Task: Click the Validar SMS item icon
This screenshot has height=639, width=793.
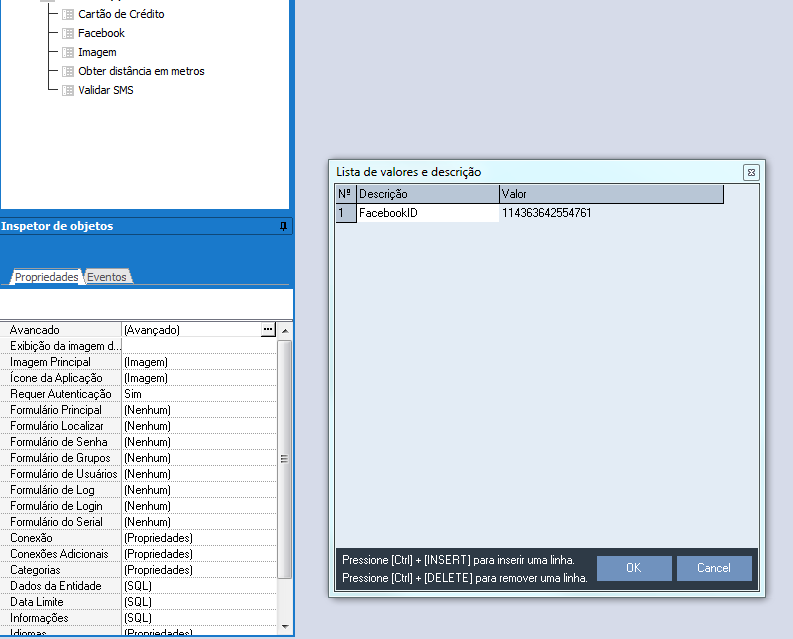Action: click(x=68, y=90)
